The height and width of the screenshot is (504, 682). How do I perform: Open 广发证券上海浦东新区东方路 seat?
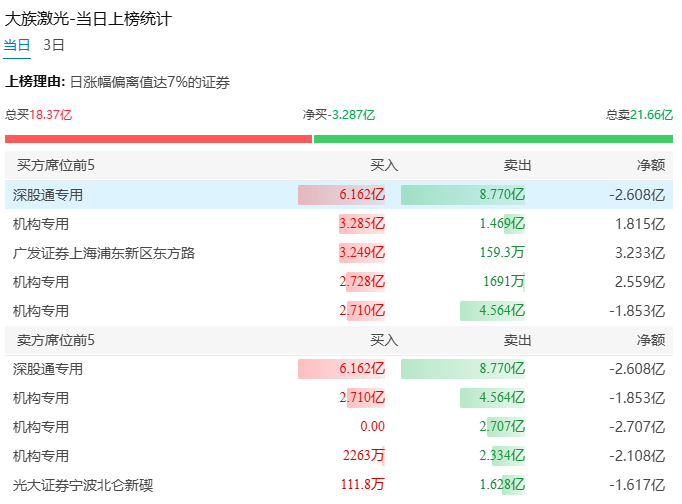coord(104,253)
